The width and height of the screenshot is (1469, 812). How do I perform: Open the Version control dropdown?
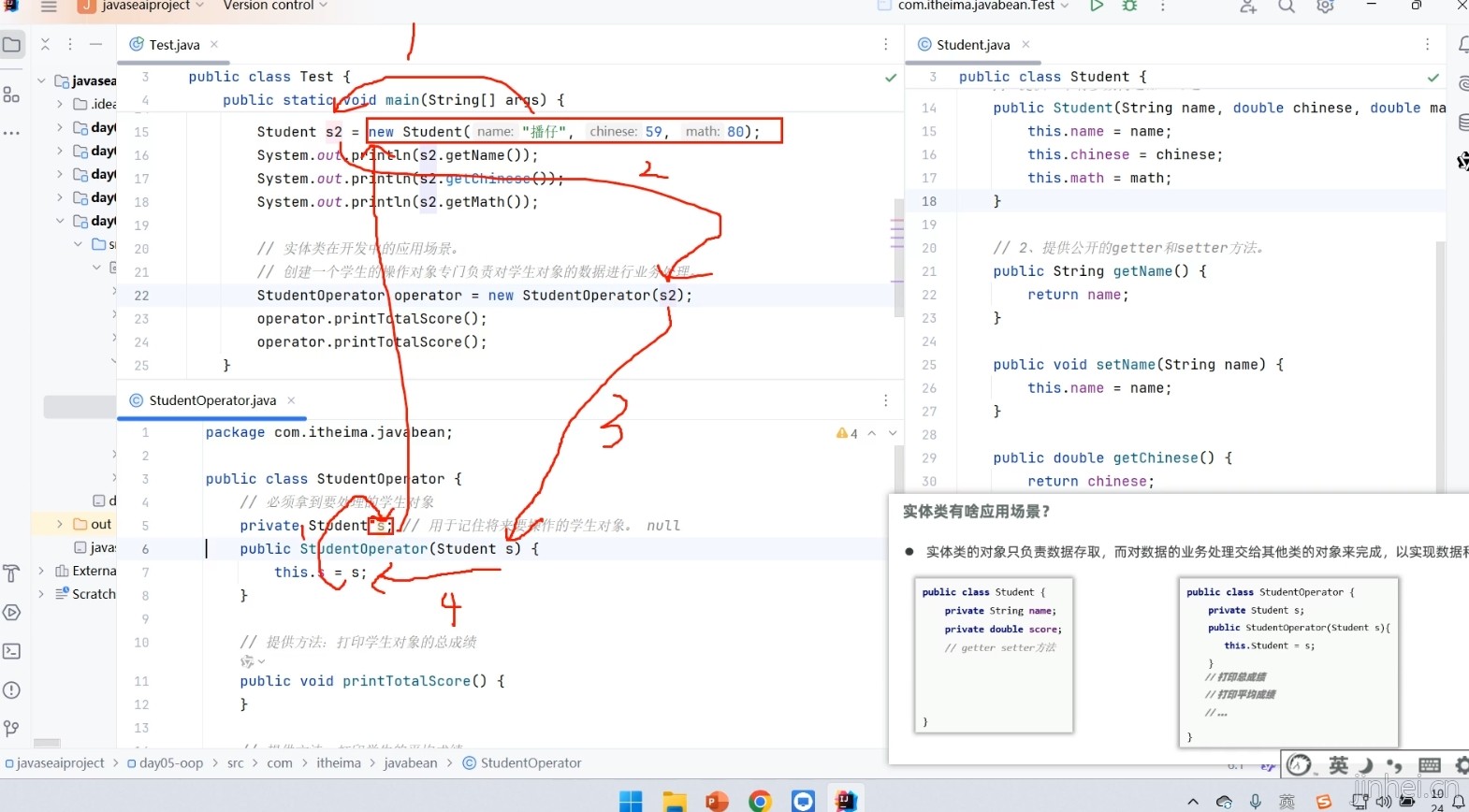coord(274,6)
